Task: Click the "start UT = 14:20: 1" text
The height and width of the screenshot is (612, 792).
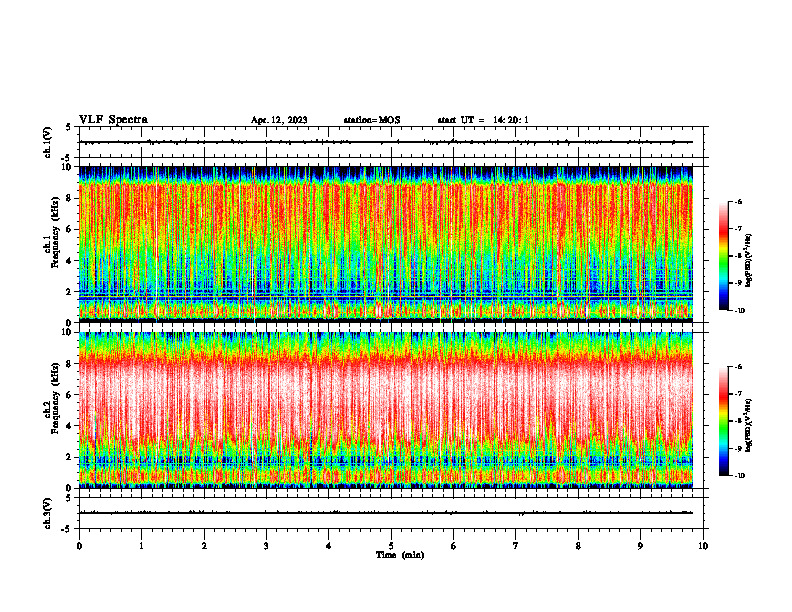Action: coord(483,120)
